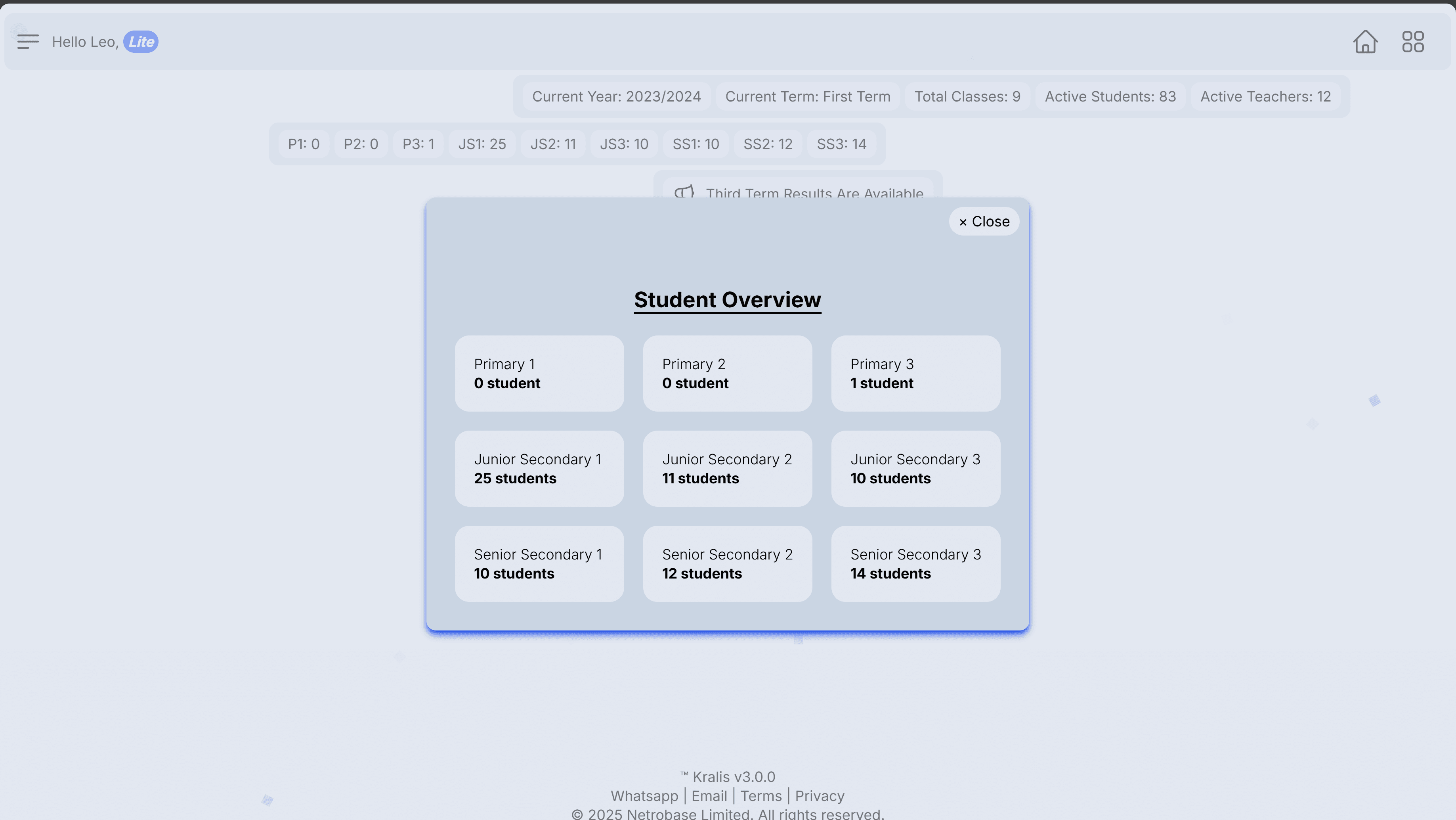
Task: Click the Active Teachers: 12 chip
Action: [x=1265, y=96]
